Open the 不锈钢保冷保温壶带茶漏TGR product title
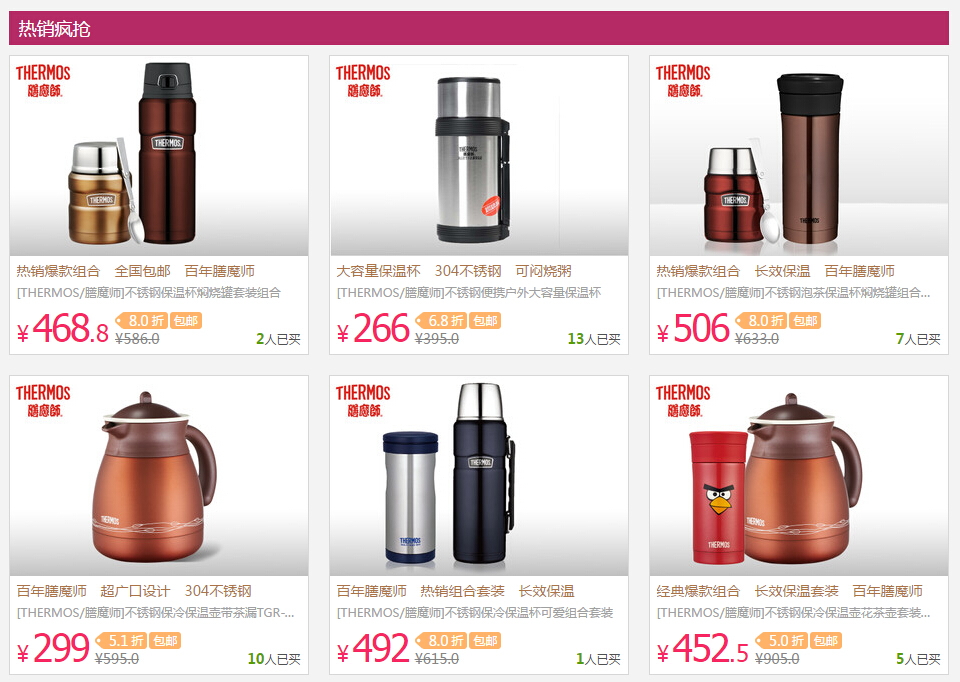This screenshot has width=960, height=682. [x=156, y=613]
